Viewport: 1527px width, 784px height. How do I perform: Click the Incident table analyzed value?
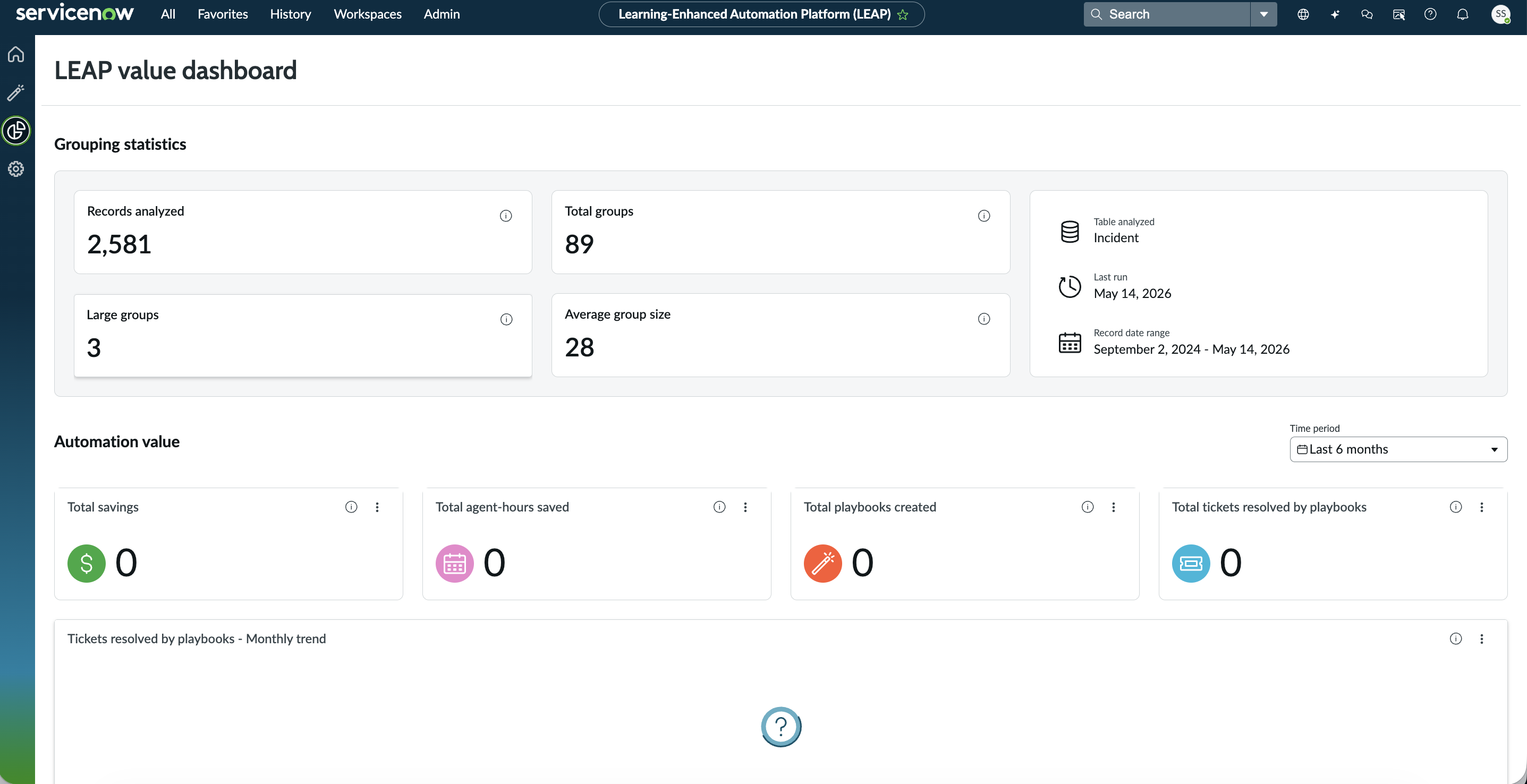(x=1116, y=237)
